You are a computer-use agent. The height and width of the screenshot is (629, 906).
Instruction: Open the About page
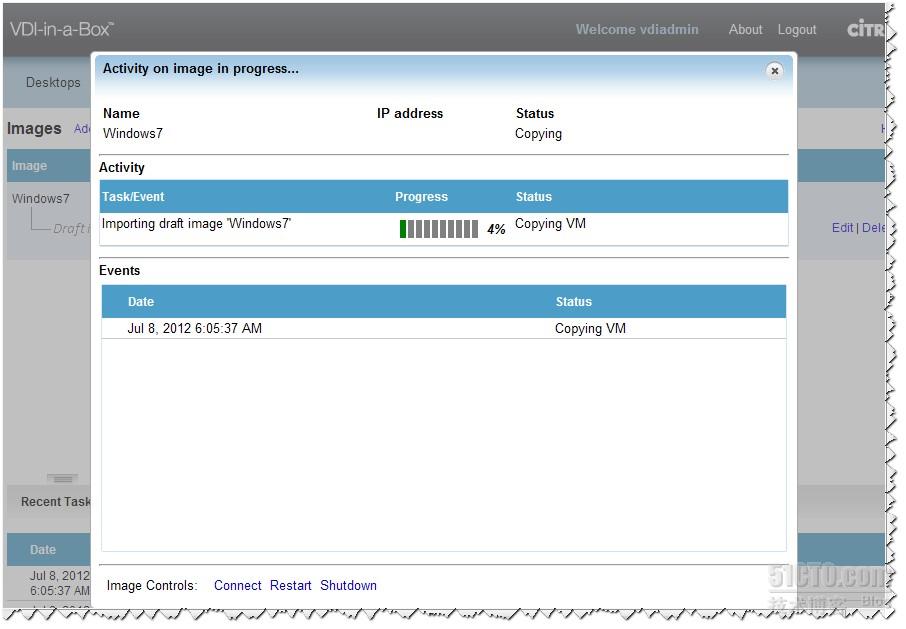pos(745,29)
